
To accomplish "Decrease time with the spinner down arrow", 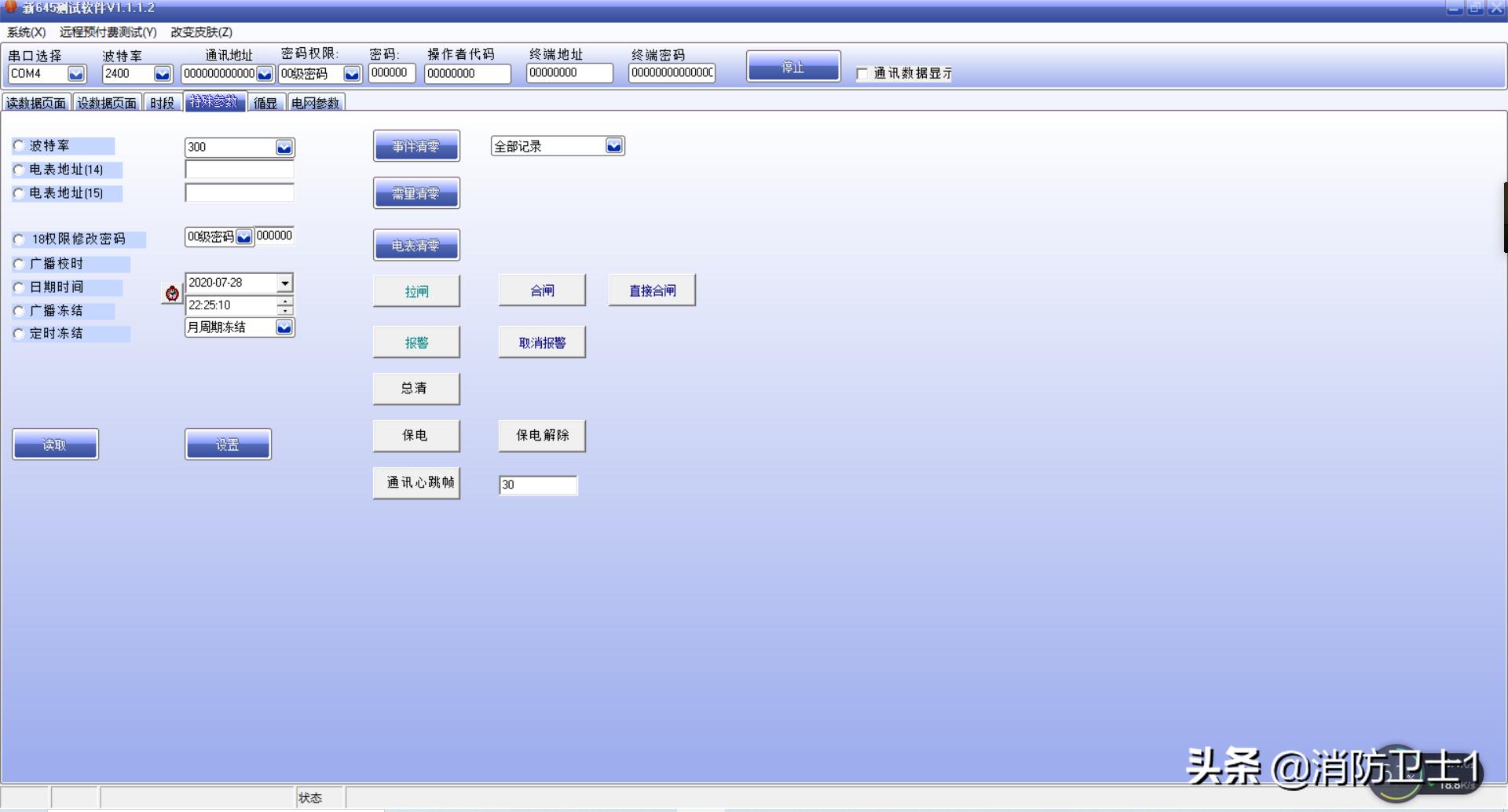I will coord(285,310).
